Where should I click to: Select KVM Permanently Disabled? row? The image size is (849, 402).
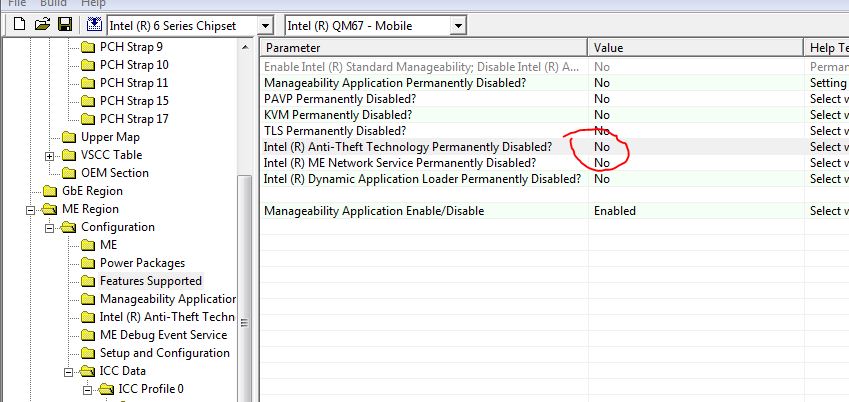pos(554,115)
